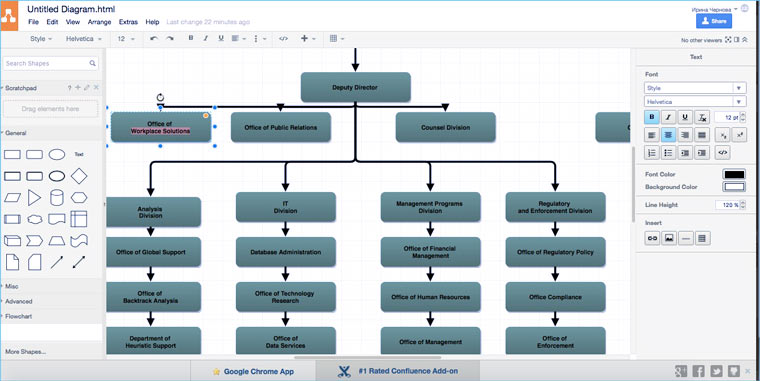The width and height of the screenshot is (760, 381).
Task: Click the redo arrow in toolbar
Action: (x=169, y=39)
